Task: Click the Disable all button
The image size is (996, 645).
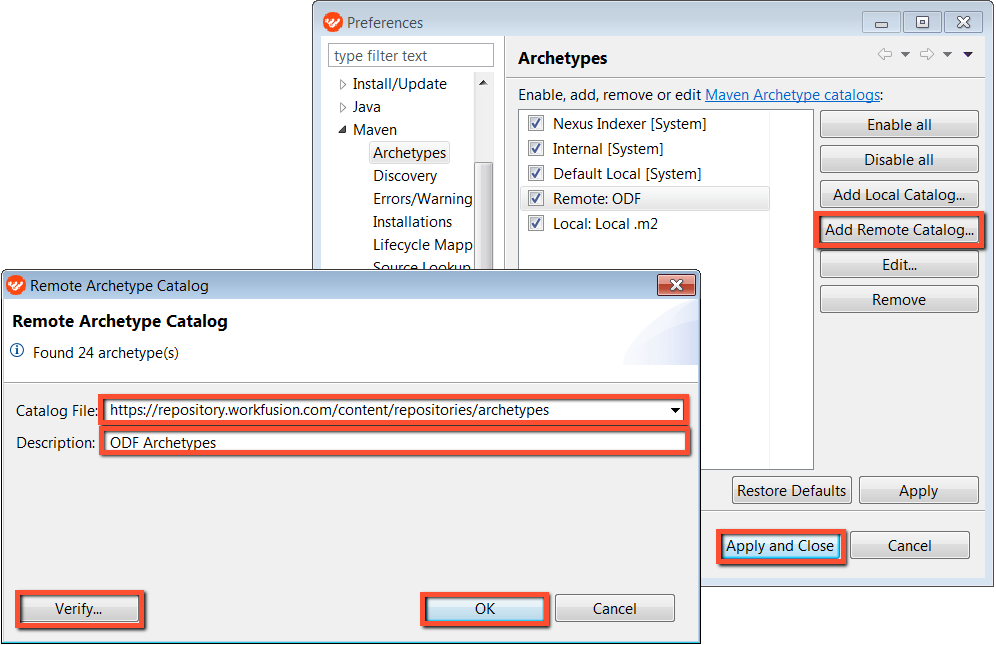Action: click(x=899, y=160)
